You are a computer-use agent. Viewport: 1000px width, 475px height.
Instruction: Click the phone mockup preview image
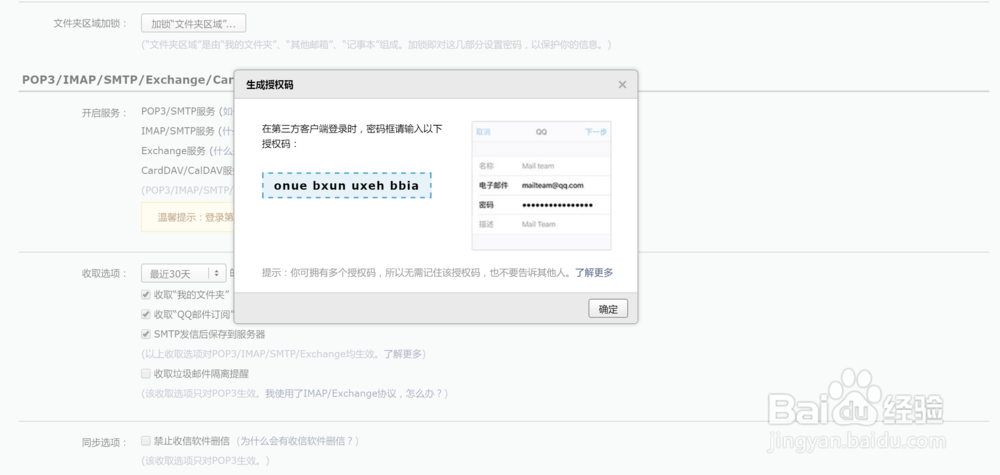[x=541, y=186]
